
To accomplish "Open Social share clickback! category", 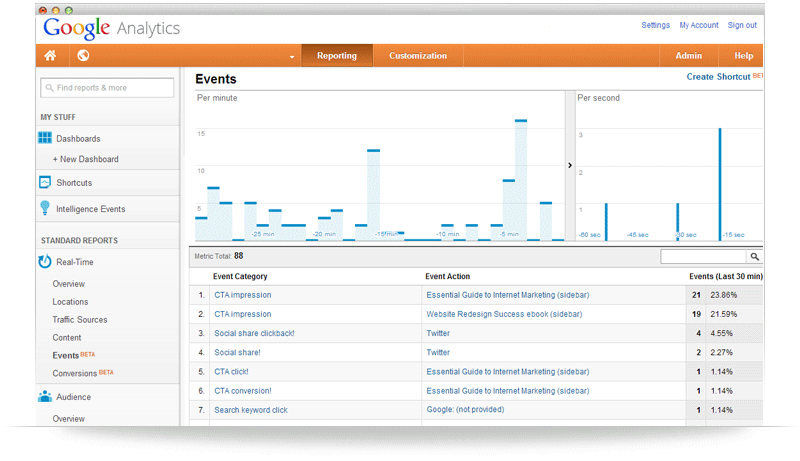I will tap(254, 334).
